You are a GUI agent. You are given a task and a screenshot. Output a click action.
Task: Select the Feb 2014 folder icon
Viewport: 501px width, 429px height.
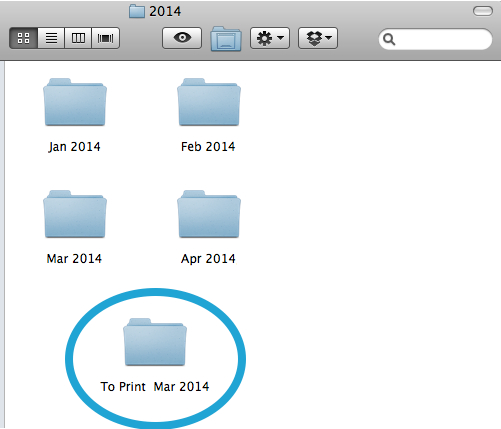209,102
